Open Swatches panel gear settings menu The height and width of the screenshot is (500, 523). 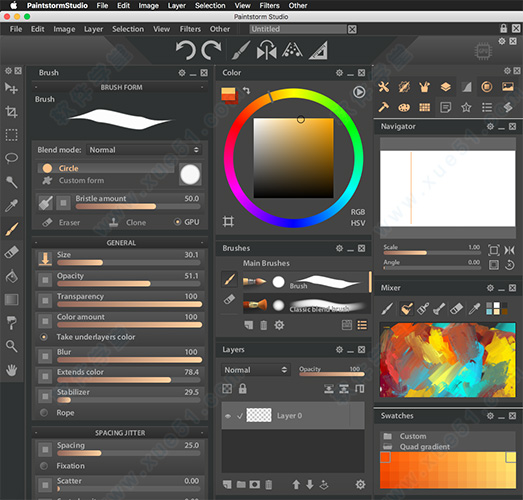(490, 416)
